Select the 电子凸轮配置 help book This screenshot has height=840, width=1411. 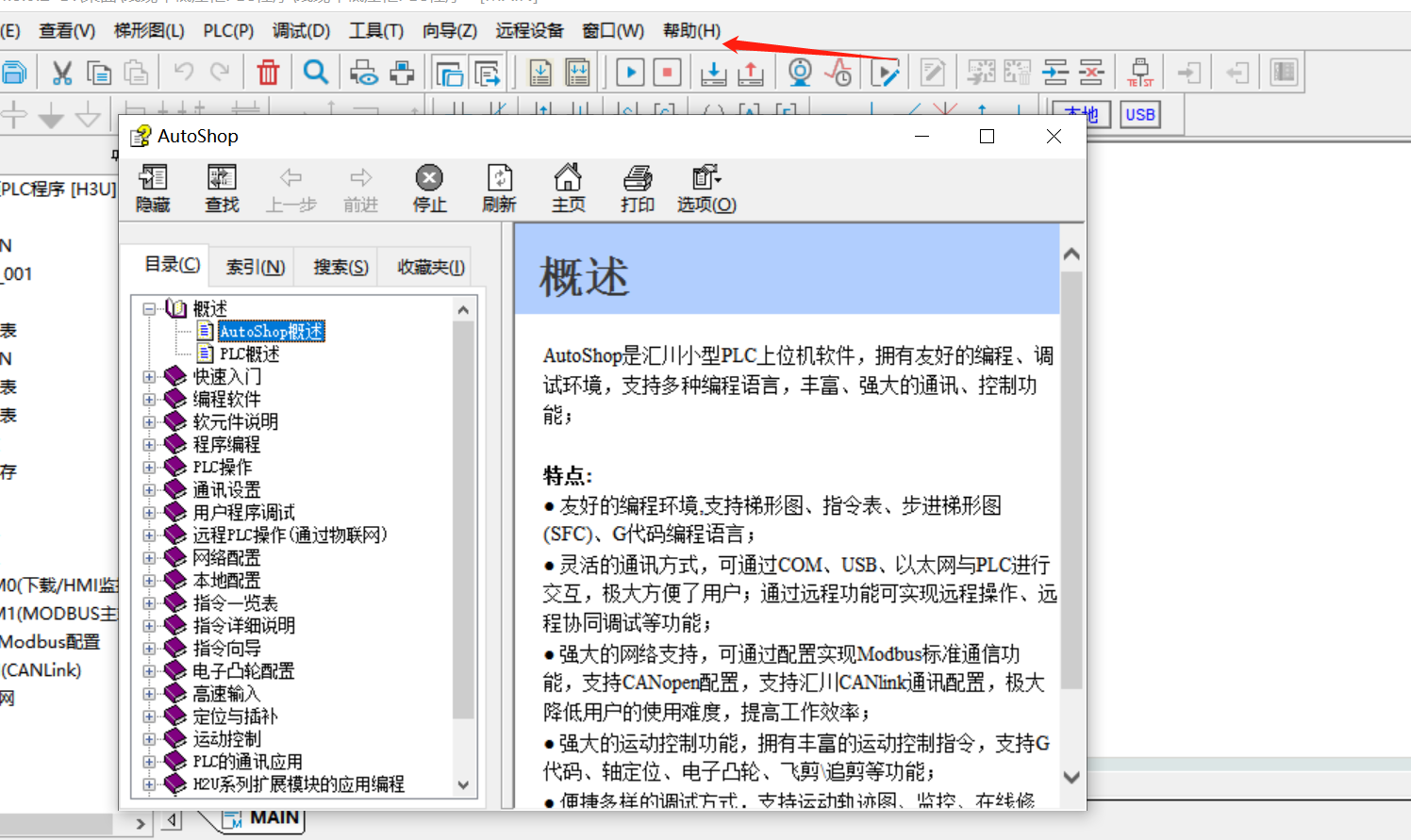(x=243, y=670)
